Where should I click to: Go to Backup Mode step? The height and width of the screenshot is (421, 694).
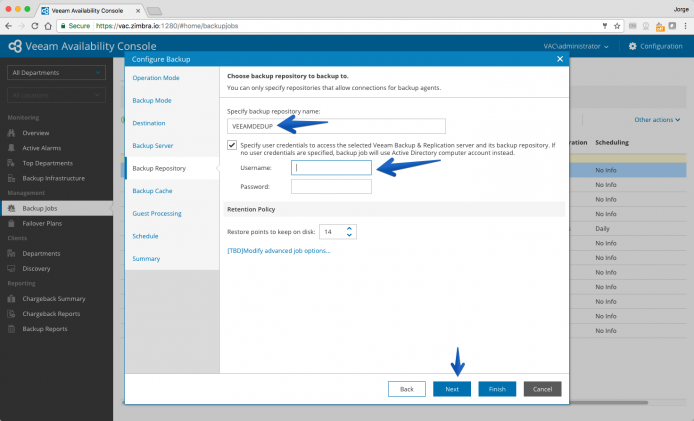152,100
